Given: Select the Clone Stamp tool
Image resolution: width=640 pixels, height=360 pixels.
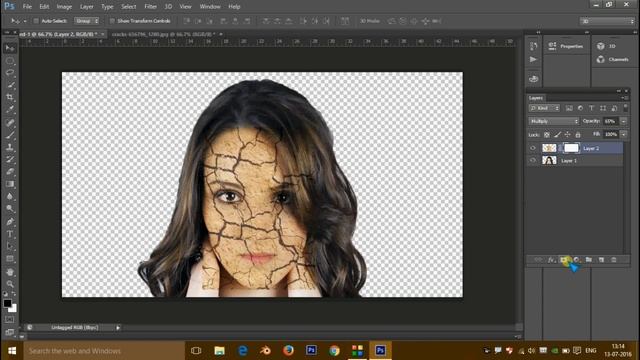Looking at the screenshot, I should (x=10, y=147).
